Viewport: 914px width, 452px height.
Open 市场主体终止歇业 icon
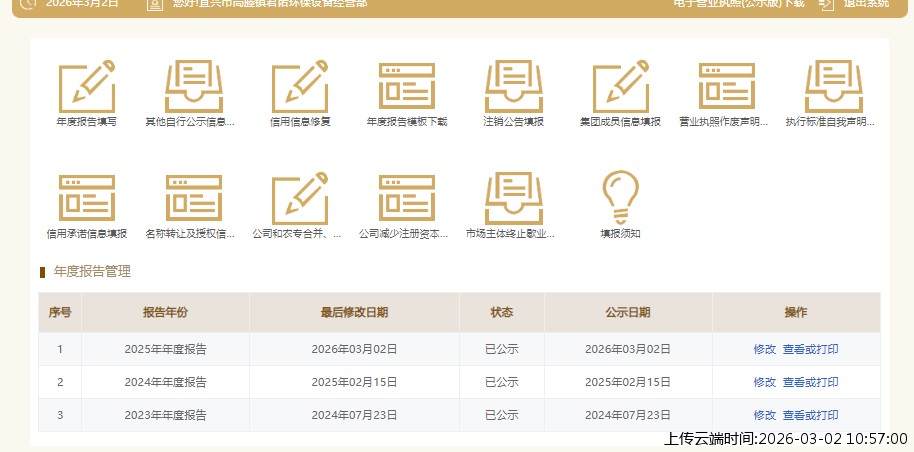point(513,197)
